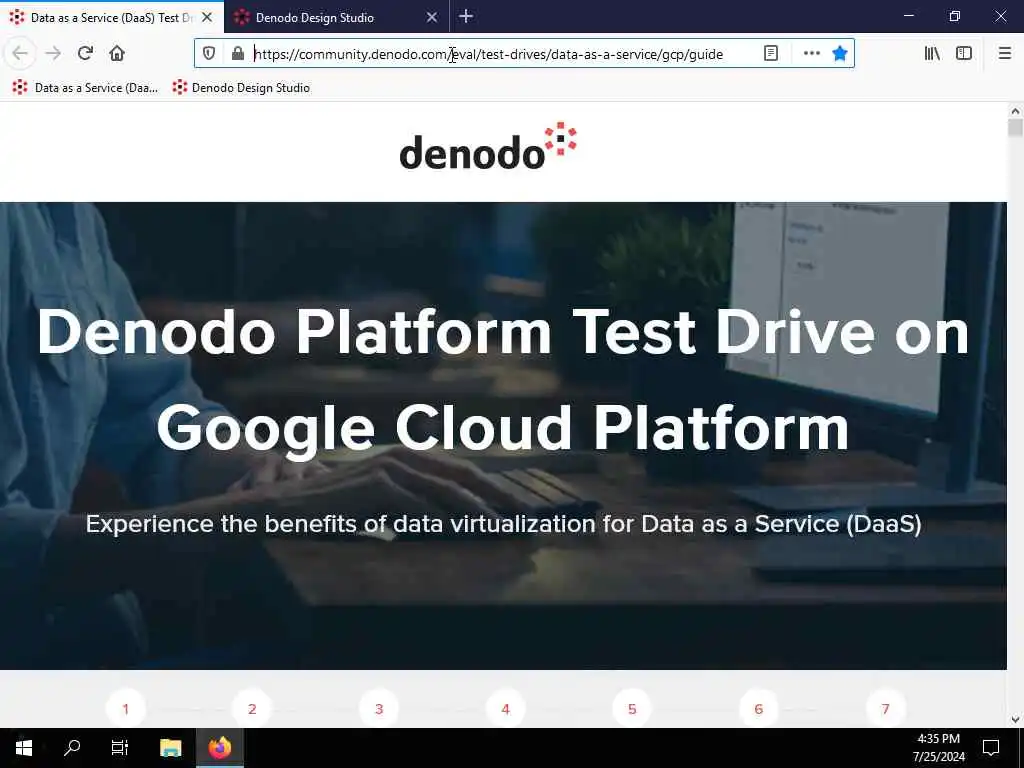Jump to guide step 1
The image size is (1024, 768).
125,709
